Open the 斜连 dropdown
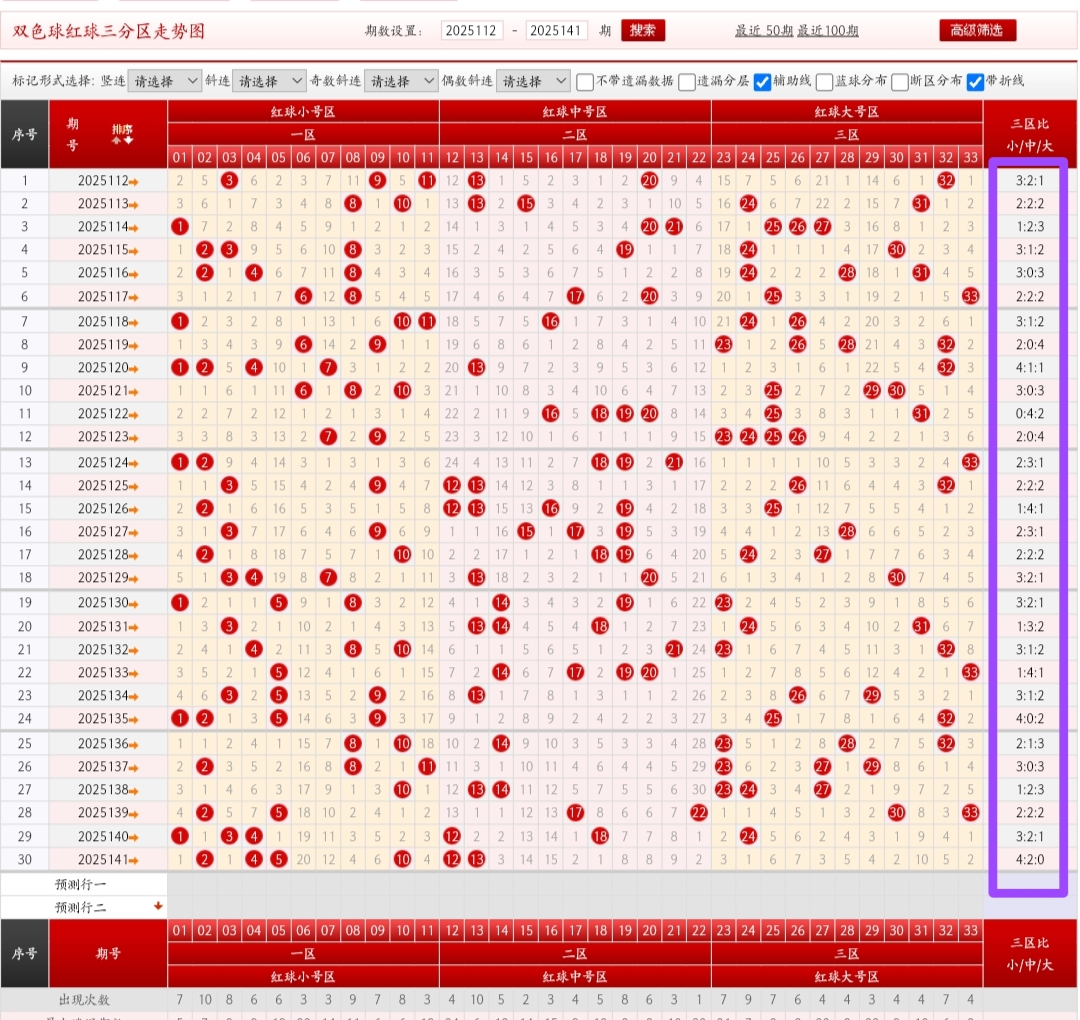The width and height of the screenshot is (1080, 1020). click(x=269, y=81)
